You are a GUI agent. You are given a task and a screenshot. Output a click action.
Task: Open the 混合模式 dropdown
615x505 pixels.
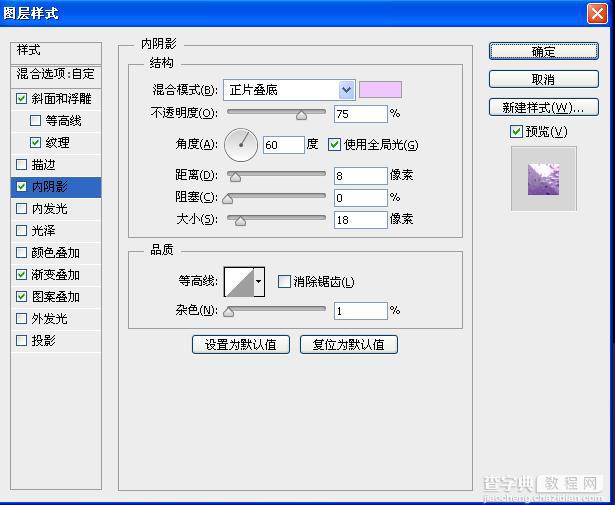coord(289,90)
